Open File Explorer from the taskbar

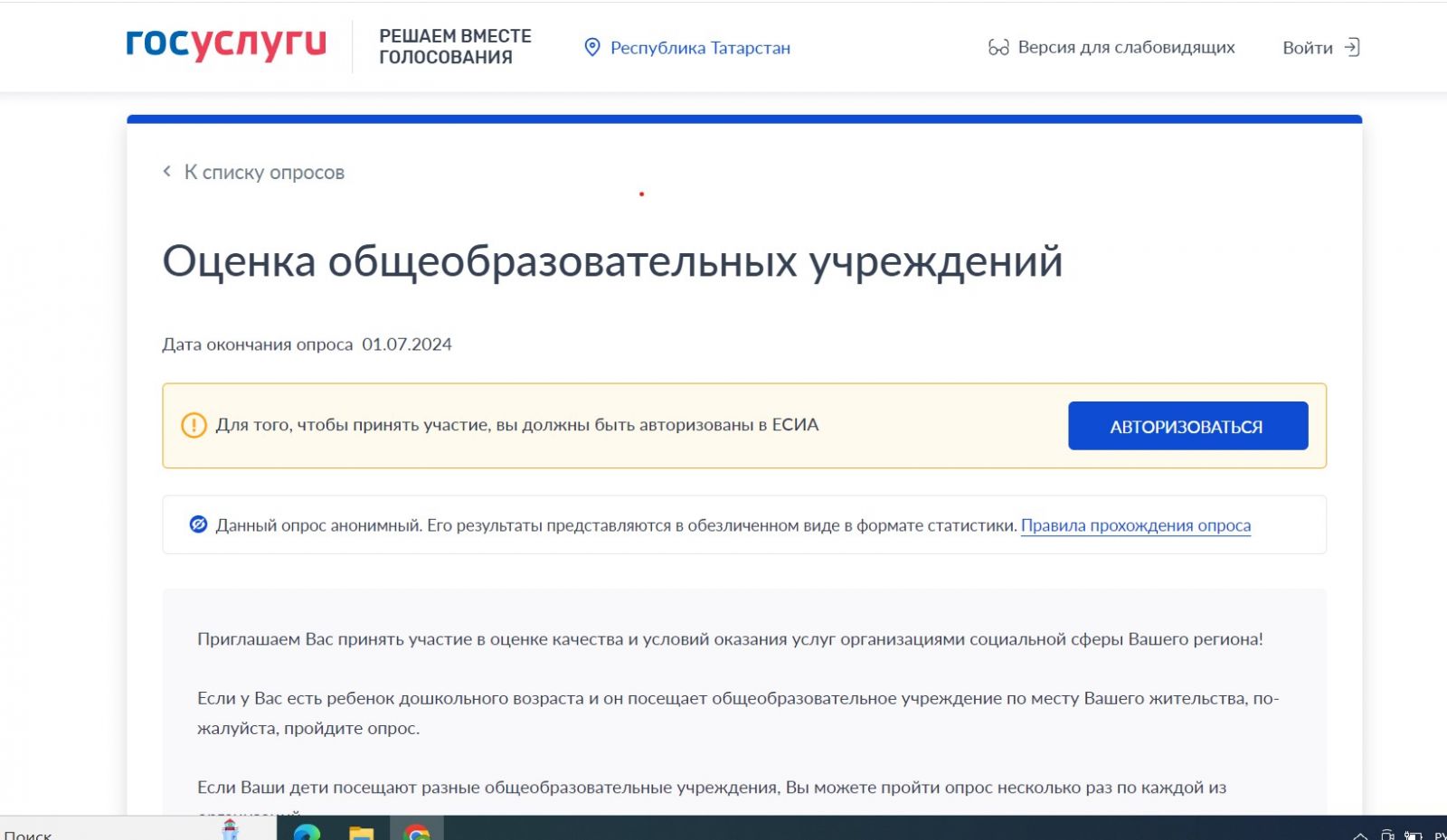[361, 832]
